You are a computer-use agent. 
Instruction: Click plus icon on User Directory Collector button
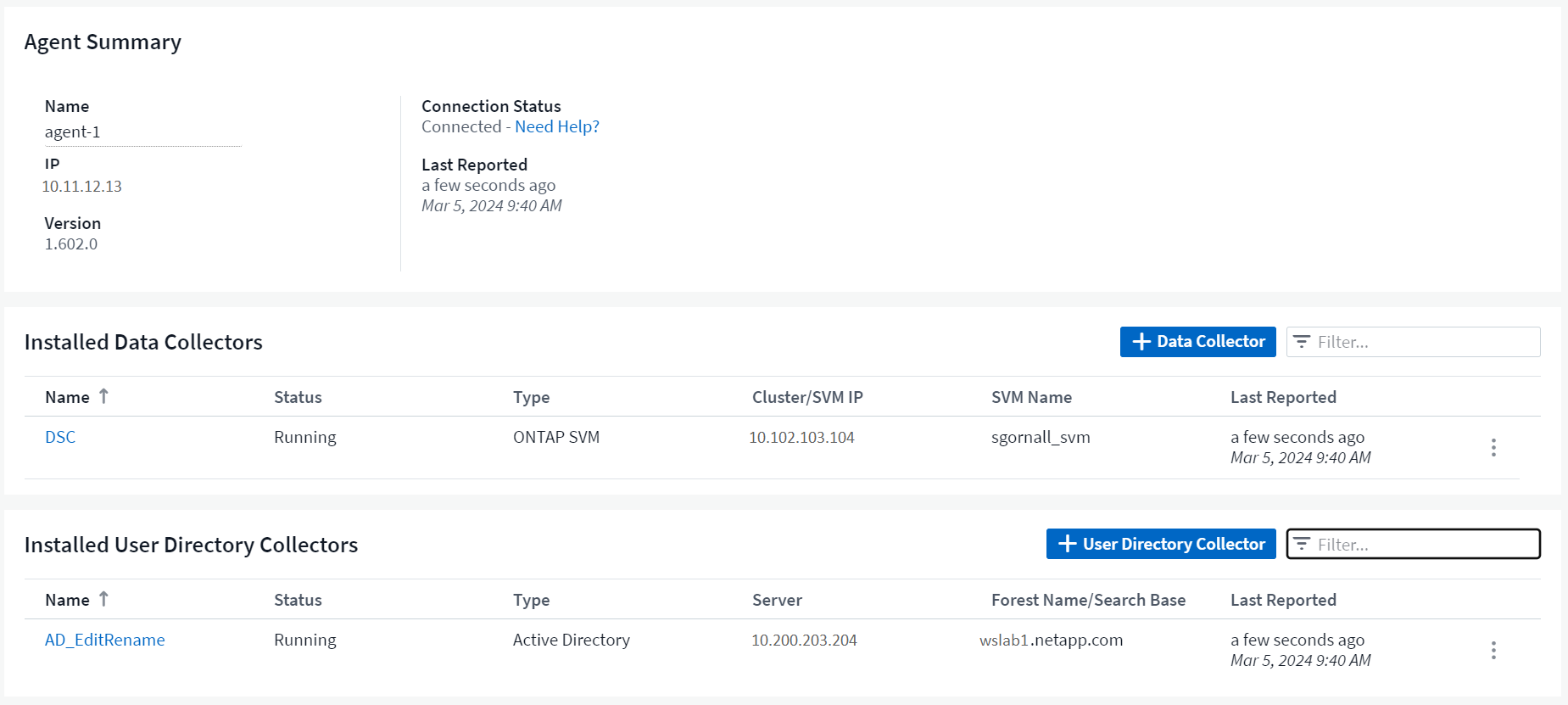tap(1068, 544)
